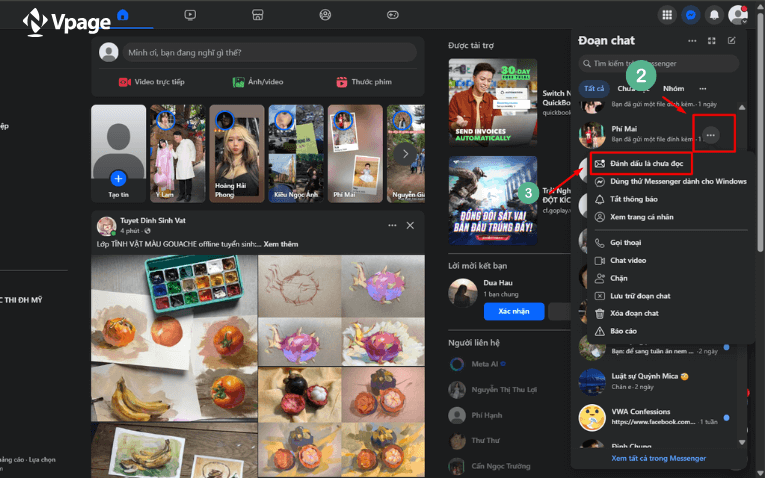Toggle the Messenger icon in header
Screen dimensions: 765x478
(x=690, y=15)
